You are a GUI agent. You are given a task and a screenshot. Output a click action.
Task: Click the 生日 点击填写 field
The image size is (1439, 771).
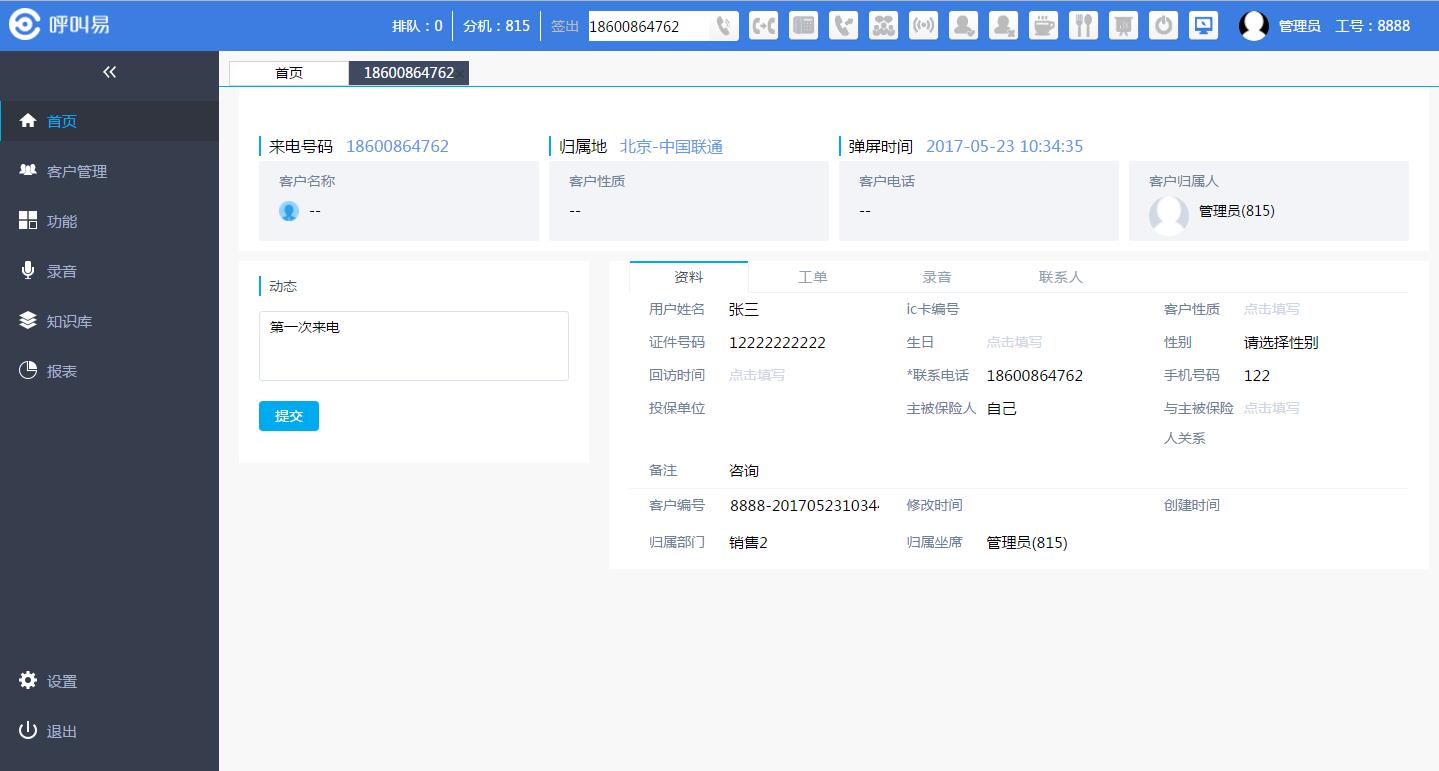1014,342
